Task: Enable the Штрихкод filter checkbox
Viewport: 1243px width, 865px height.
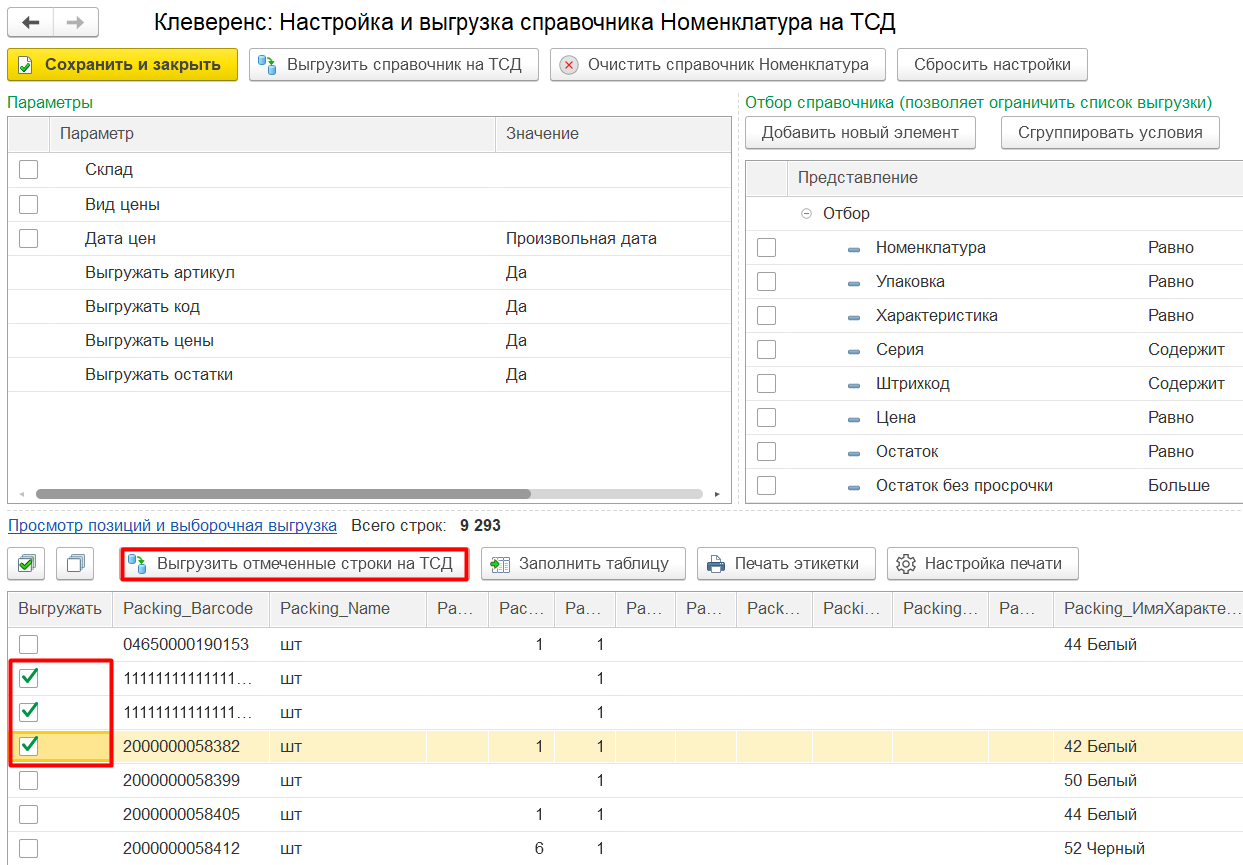Action: coord(766,384)
